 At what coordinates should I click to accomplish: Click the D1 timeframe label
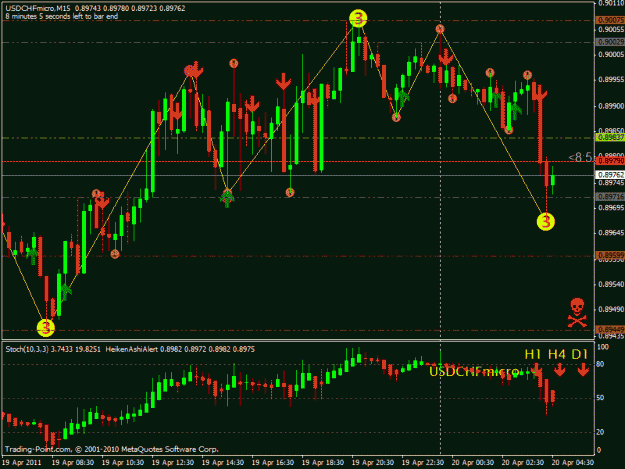coord(580,354)
